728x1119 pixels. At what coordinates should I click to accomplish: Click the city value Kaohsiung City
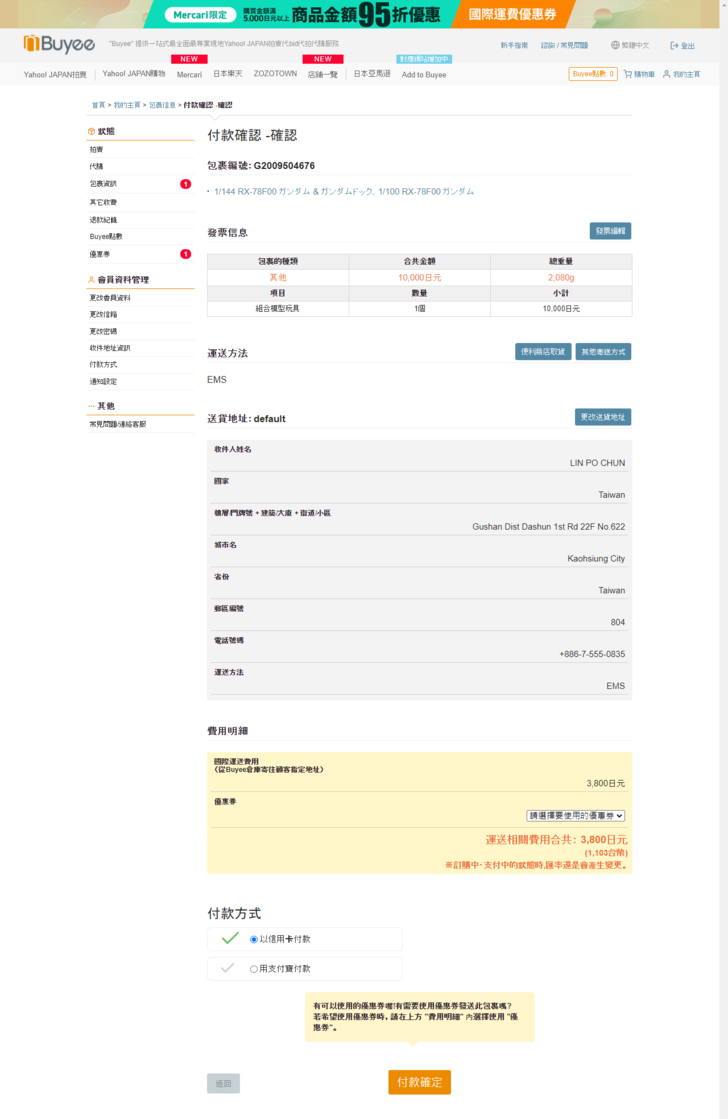pos(596,559)
